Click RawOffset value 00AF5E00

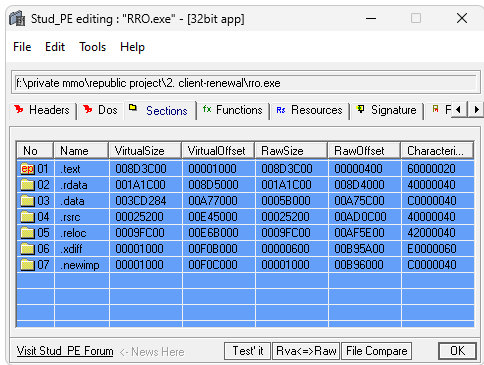(x=359, y=233)
